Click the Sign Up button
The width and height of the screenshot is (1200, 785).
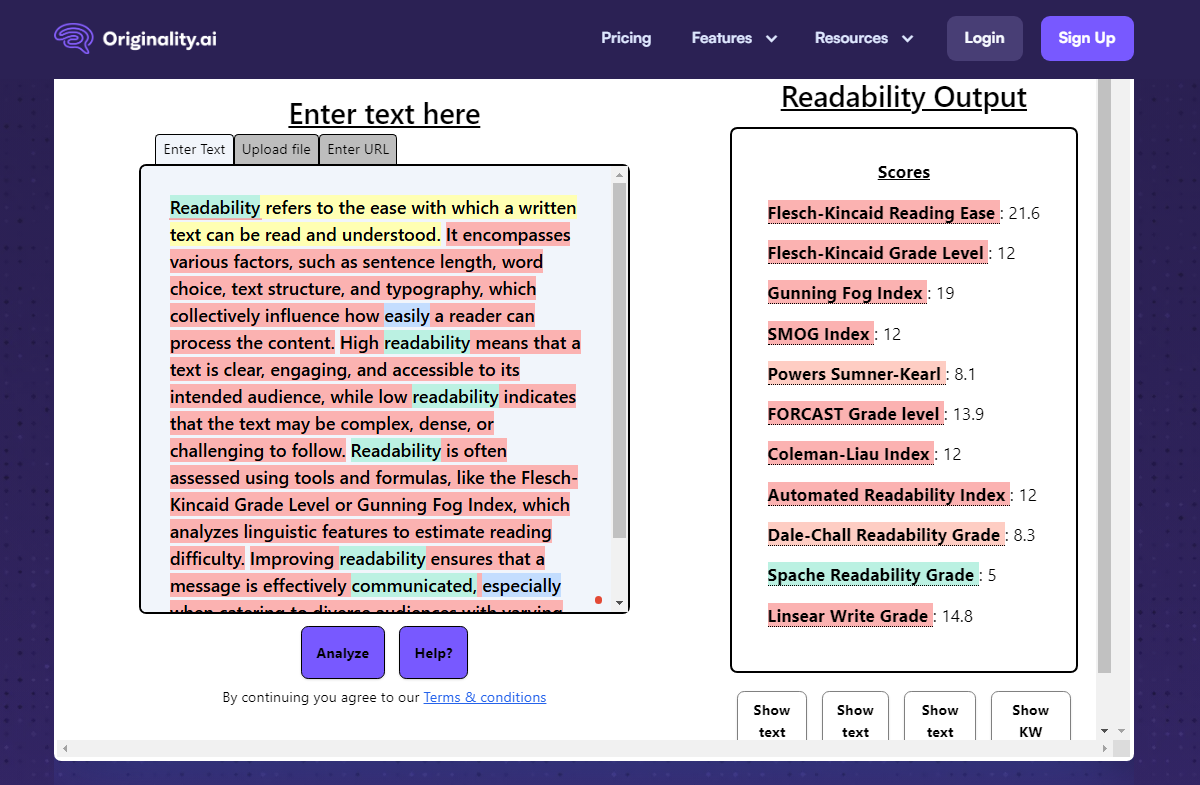point(1086,38)
